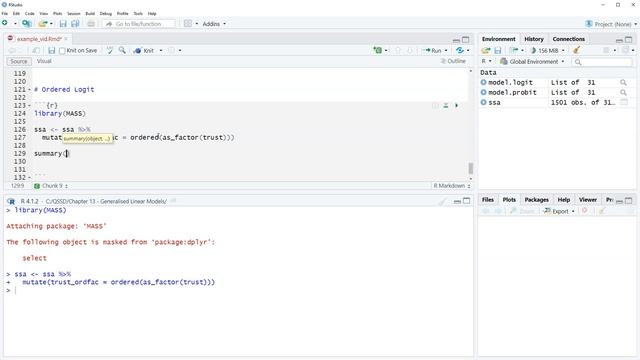
Task: Switch editor to Visual mode
Action: pos(44,61)
